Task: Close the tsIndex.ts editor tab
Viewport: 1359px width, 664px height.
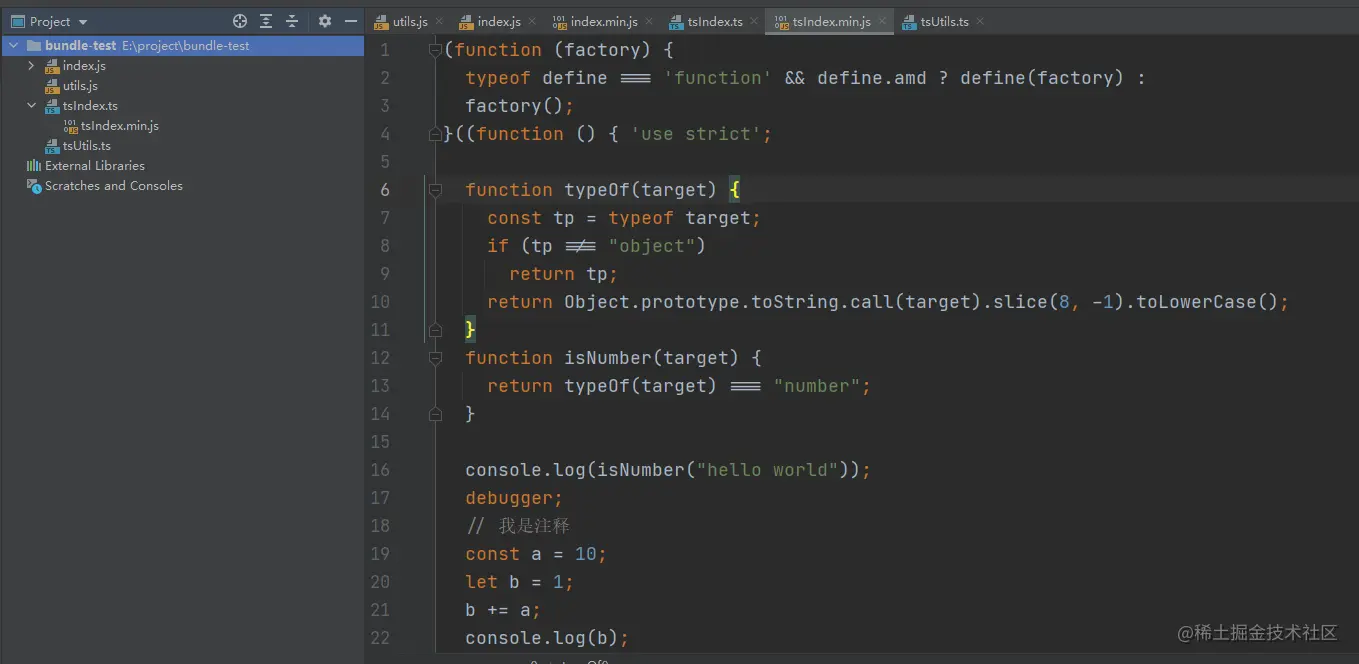Action: [x=753, y=22]
